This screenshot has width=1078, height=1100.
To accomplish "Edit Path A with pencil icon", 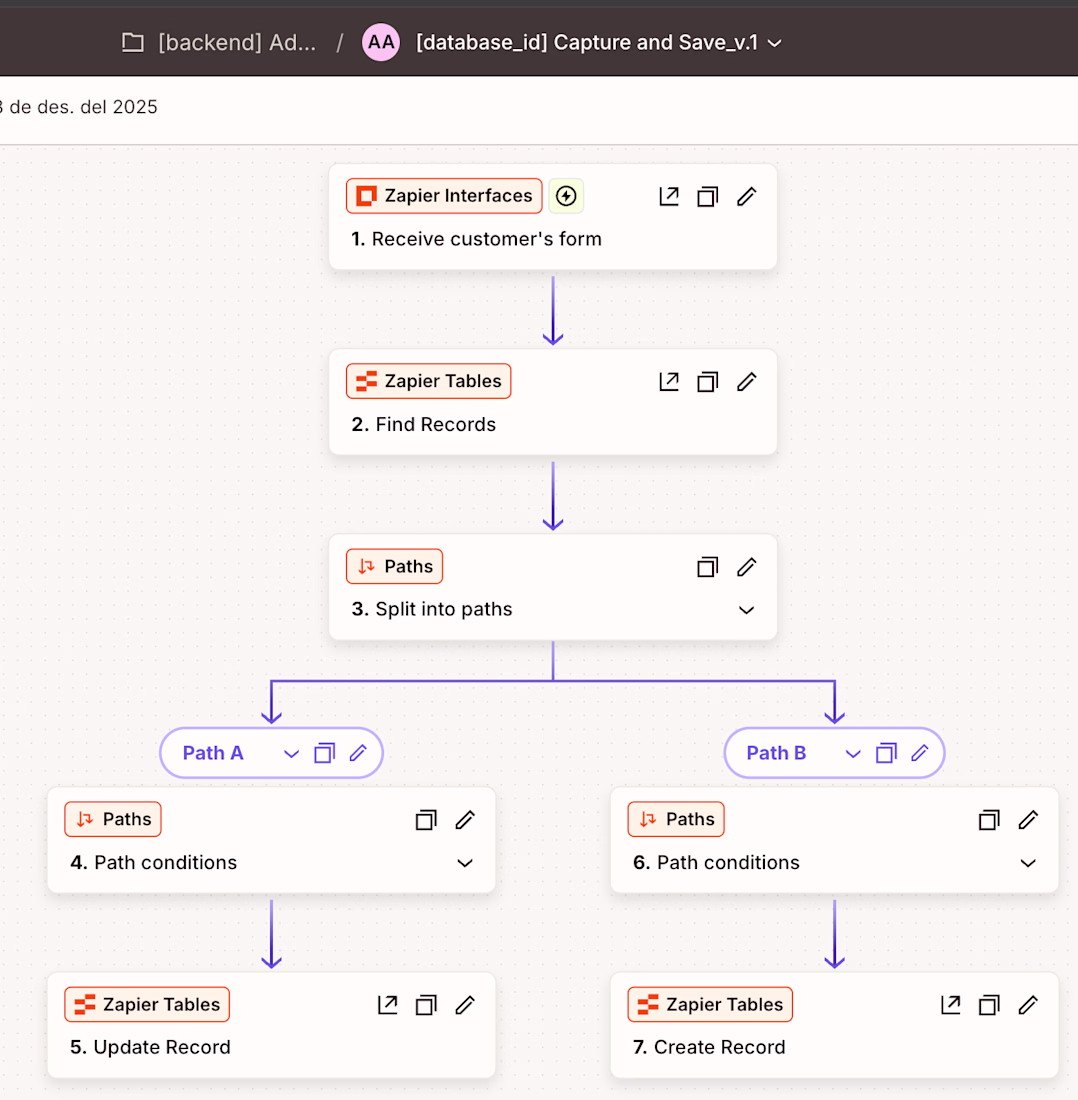I will click(x=359, y=753).
